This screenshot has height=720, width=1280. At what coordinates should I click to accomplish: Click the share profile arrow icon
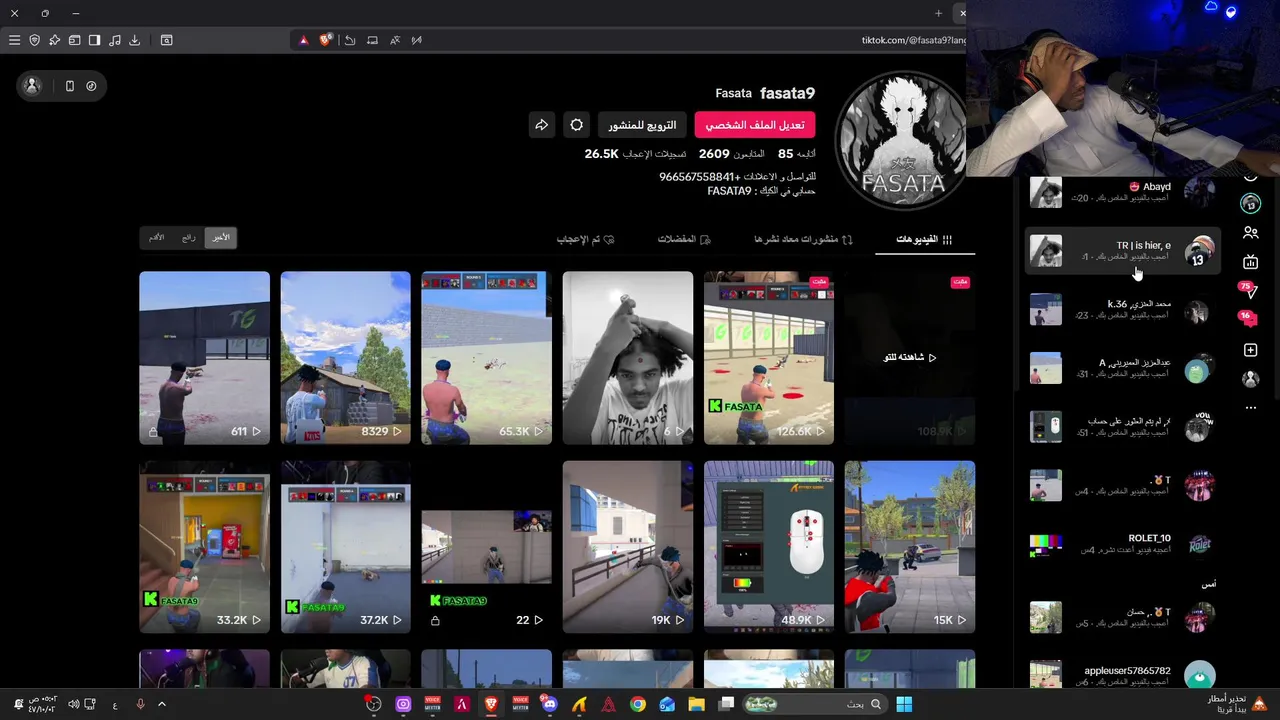click(x=541, y=125)
